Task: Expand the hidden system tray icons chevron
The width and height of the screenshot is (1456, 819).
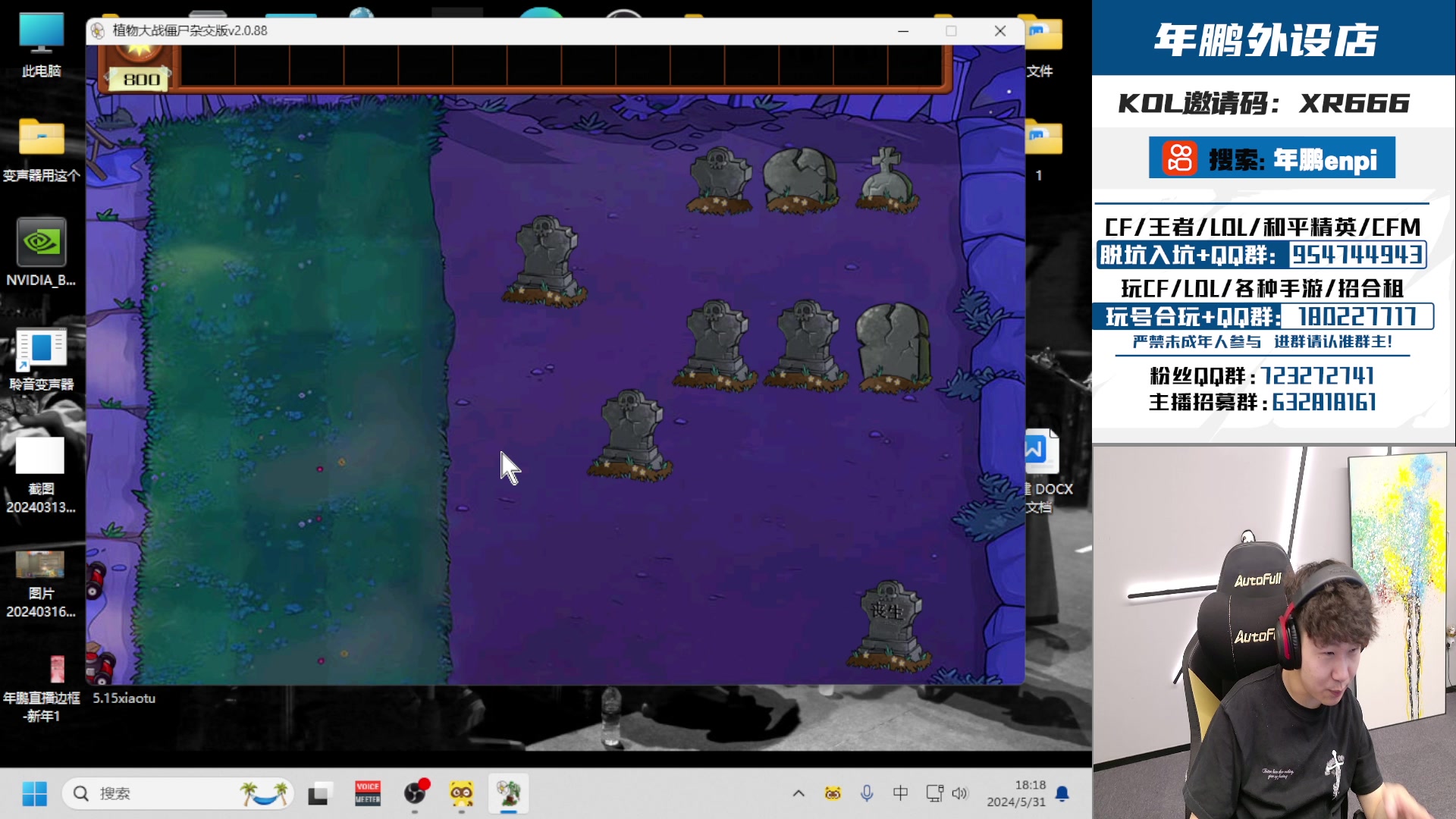Action: (799, 793)
